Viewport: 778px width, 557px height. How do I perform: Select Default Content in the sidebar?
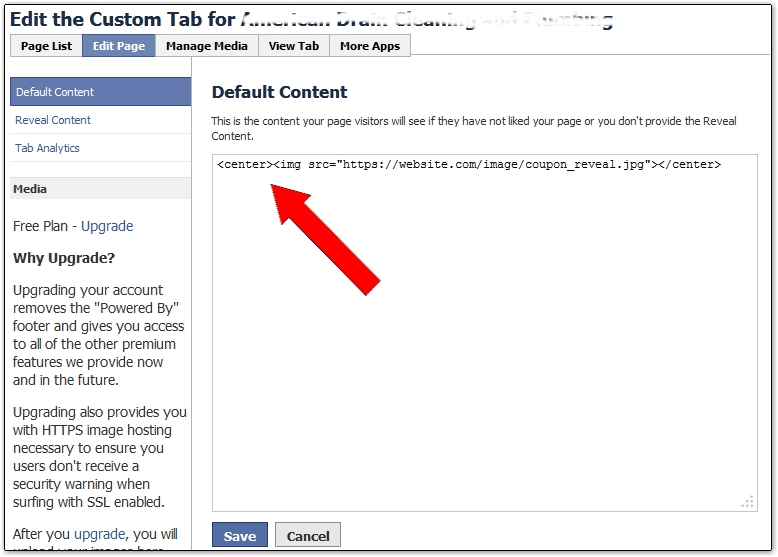coord(100,92)
